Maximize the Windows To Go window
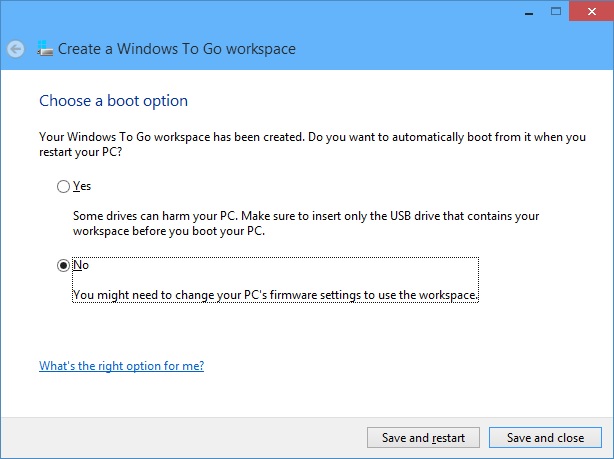 (x=556, y=11)
